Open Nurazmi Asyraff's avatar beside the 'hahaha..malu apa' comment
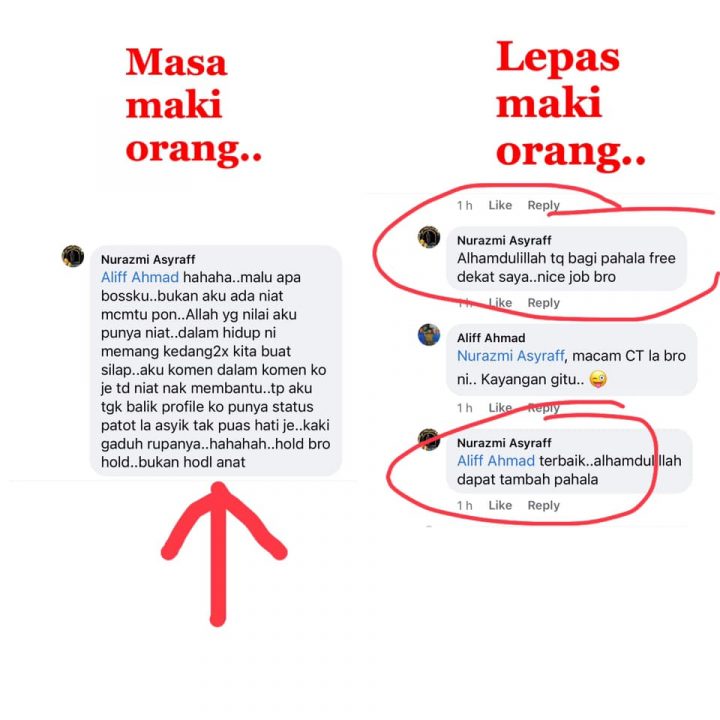 tap(73, 256)
